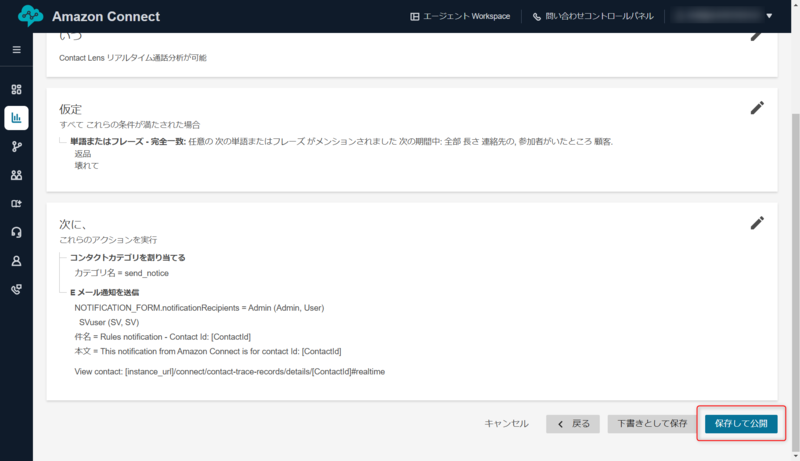Open the headset agent sidebar icon
Image resolution: width=800 pixels, height=461 pixels.
(x=16, y=233)
